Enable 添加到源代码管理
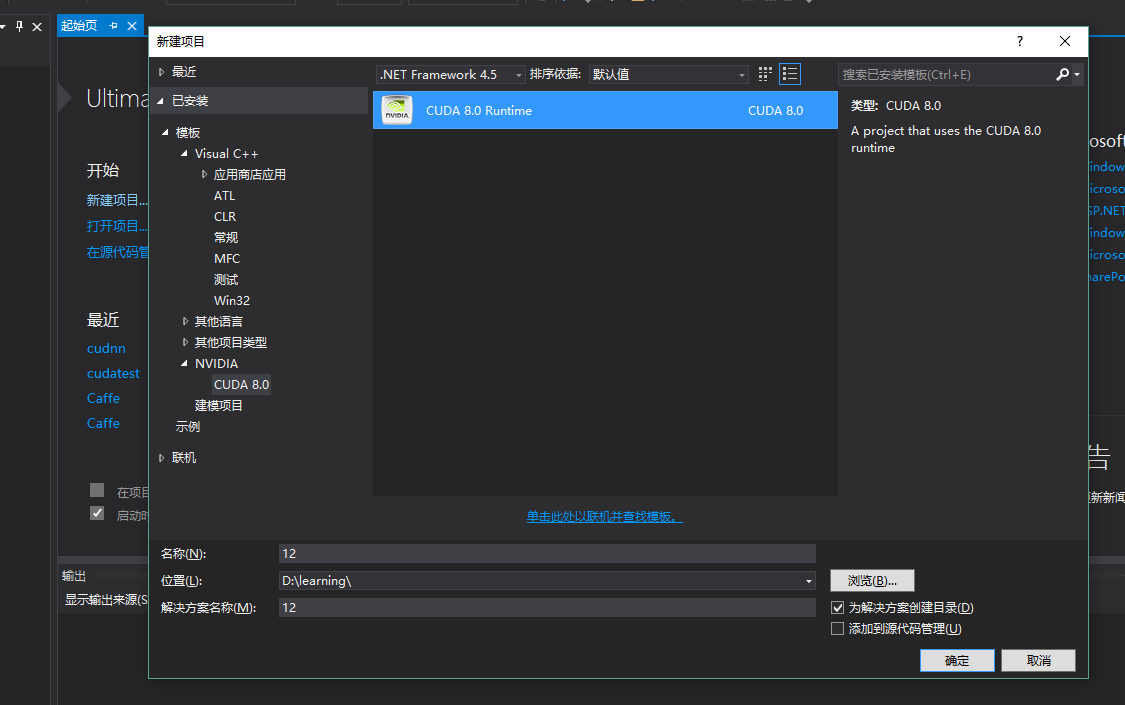 click(837, 628)
